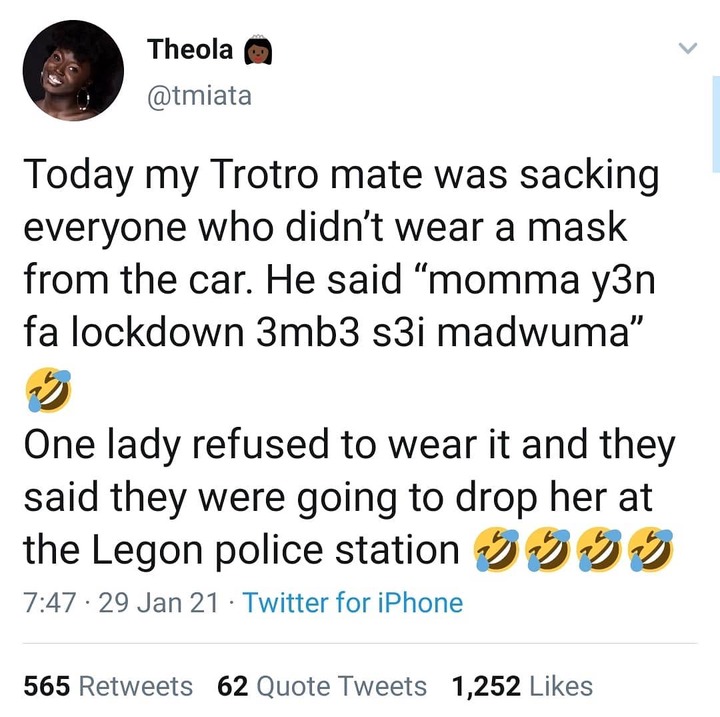Show the 1,252 Likes list
Screen dimensions: 720x717
pos(522,686)
